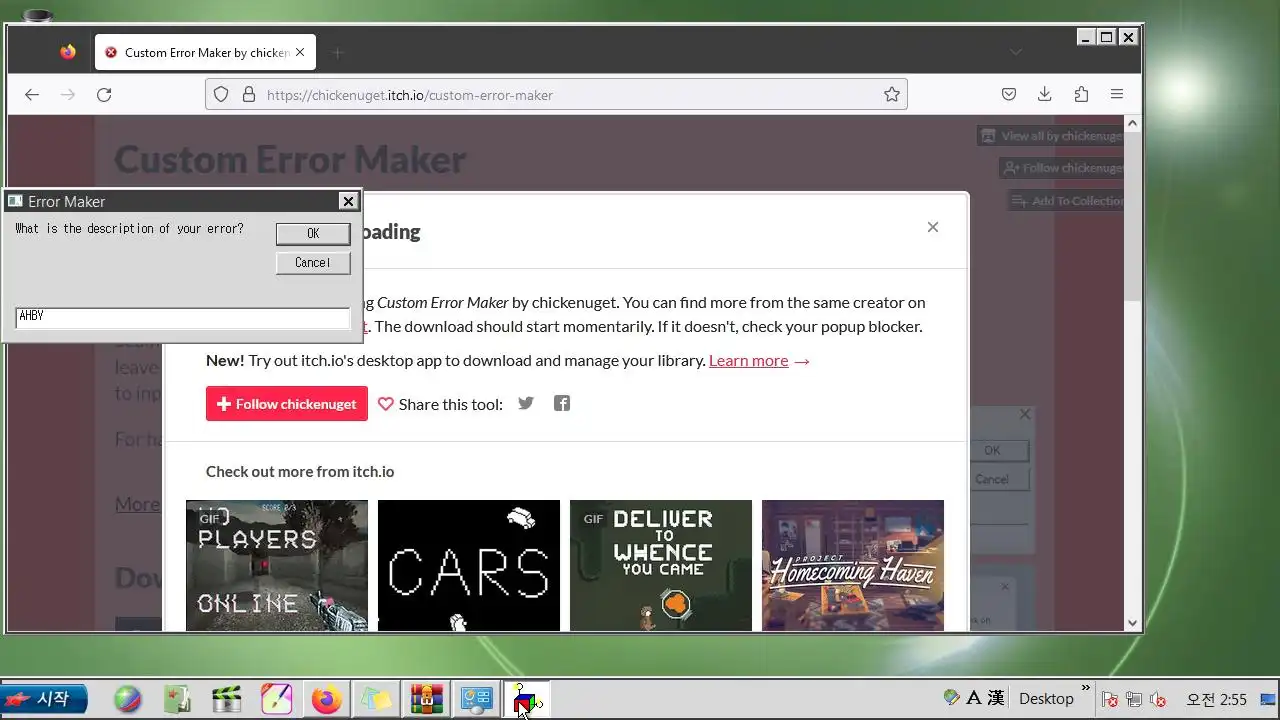Click OK in the Error Maker dialog
The image size is (1280, 720).
313,233
